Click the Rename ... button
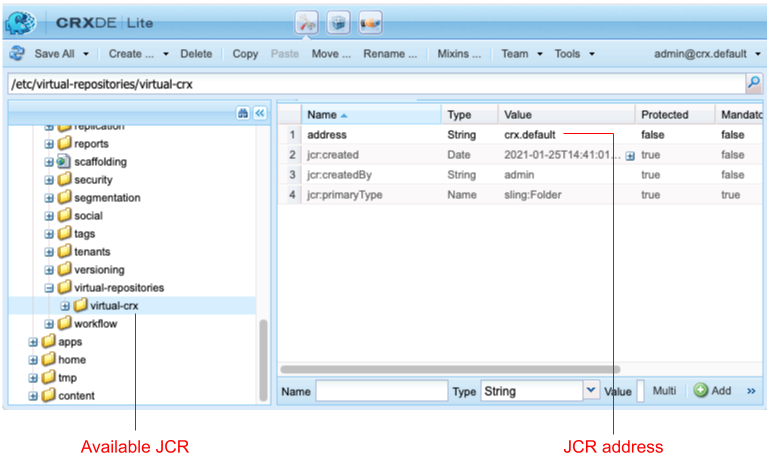The height and width of the screenshot is (468, 771). (390, 54)
